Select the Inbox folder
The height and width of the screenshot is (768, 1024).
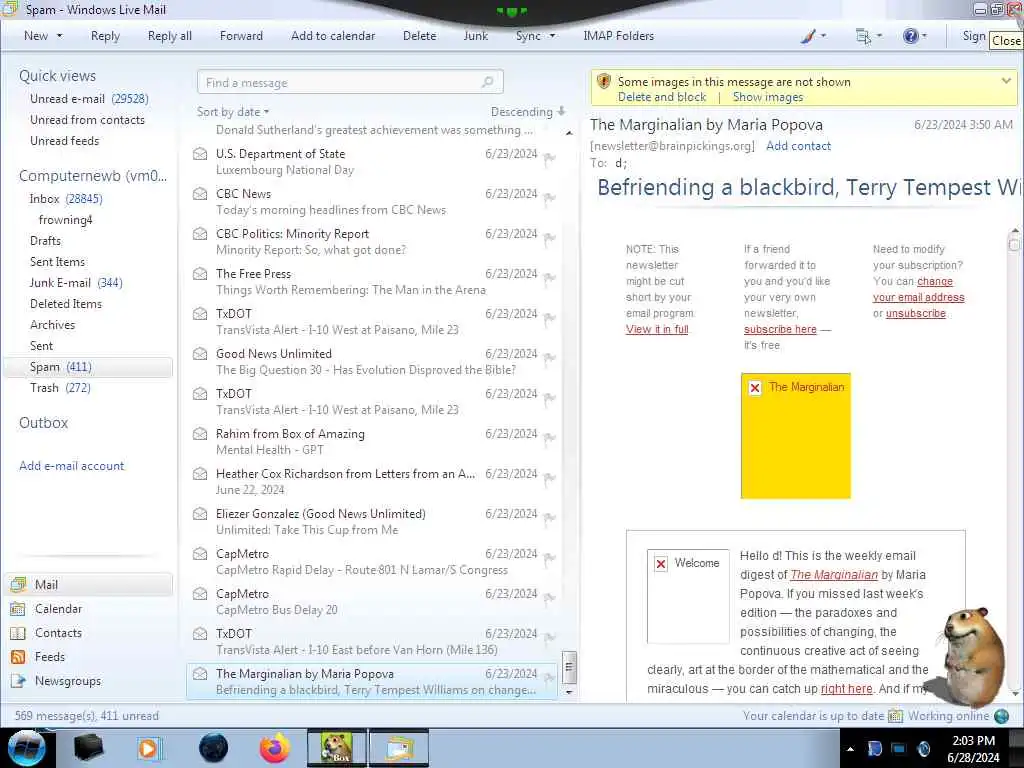(65, 199)
